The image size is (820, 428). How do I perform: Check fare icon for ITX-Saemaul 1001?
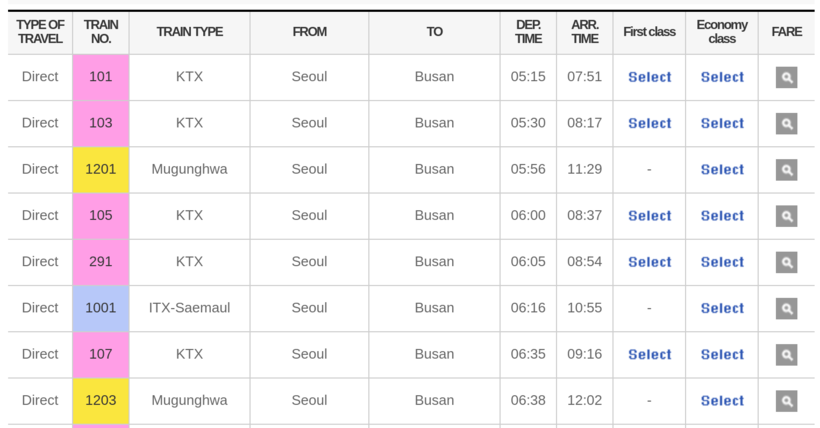click(787, 308)
